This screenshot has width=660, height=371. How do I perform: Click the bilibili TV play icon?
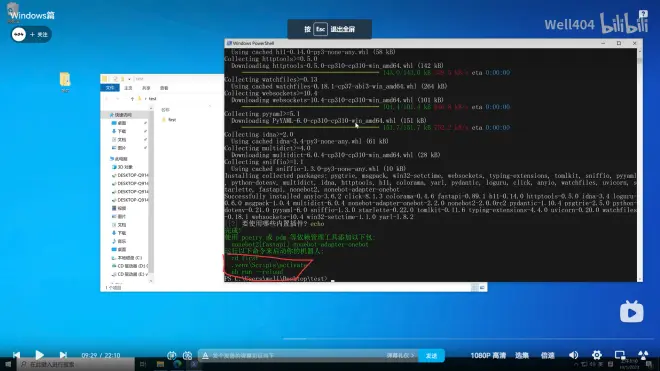[x=631, y=312]
